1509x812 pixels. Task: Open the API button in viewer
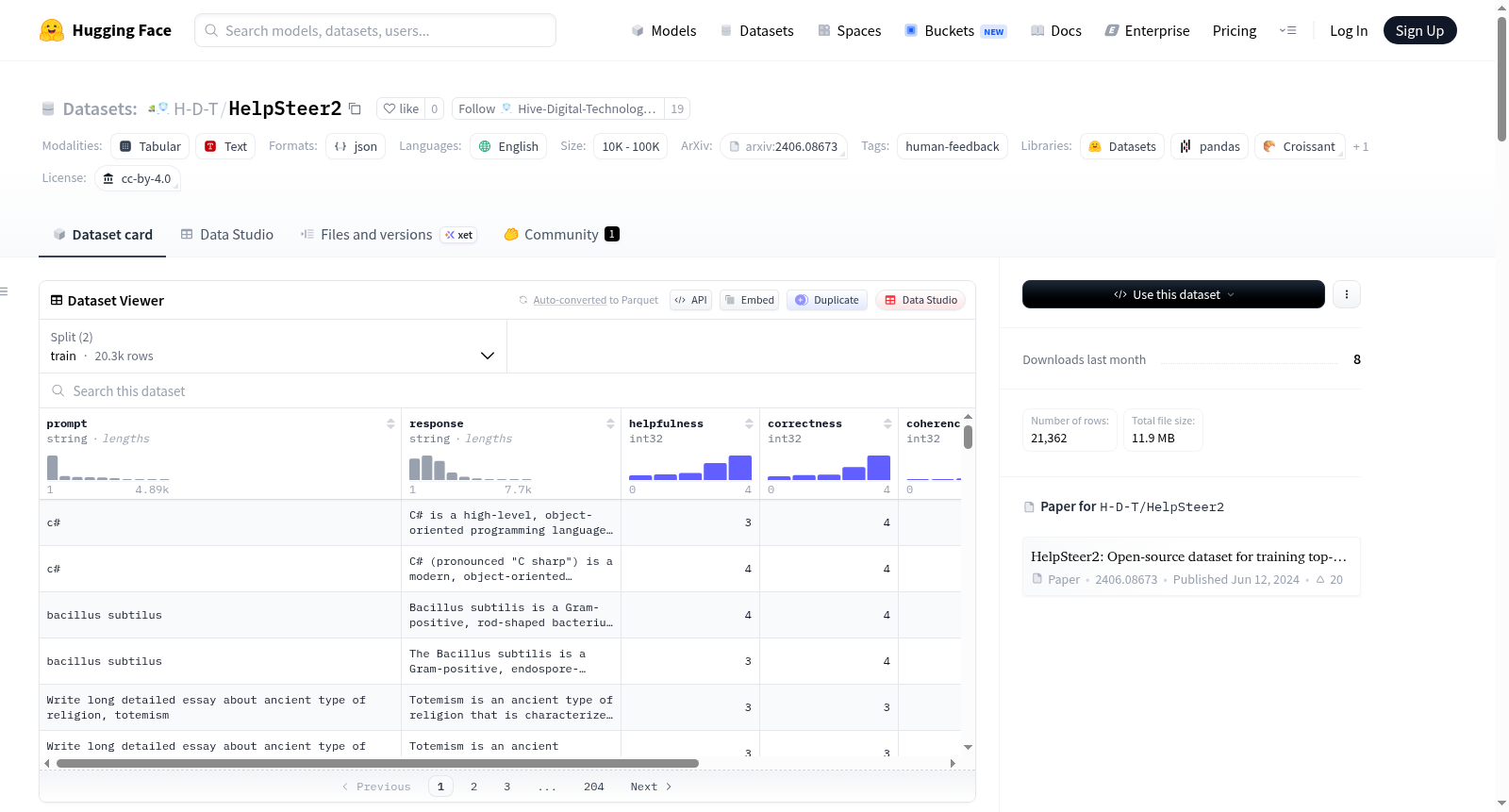(x=690, y=300)
